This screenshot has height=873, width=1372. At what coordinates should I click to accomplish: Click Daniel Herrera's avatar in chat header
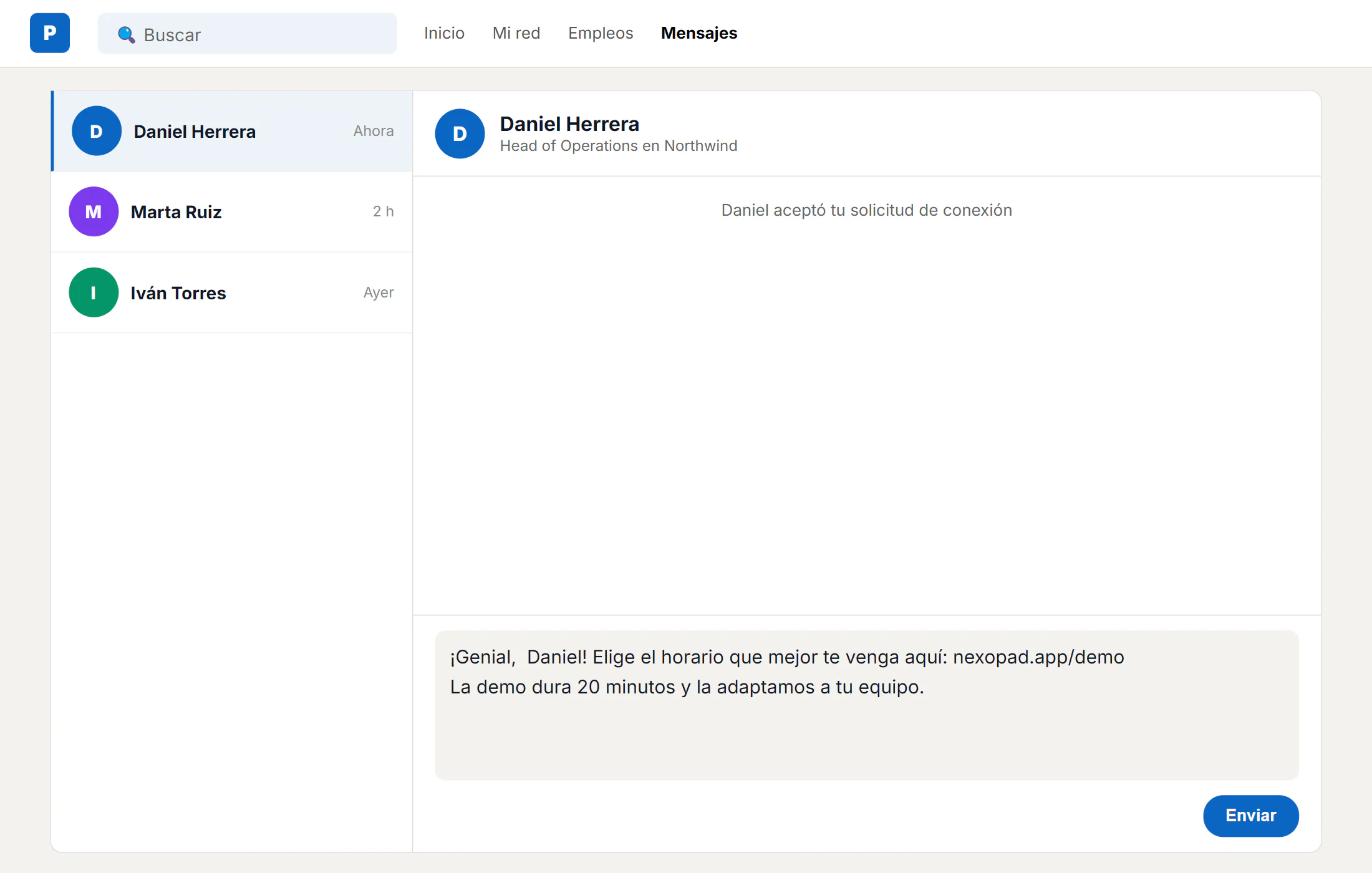click(x=460, y=133)
